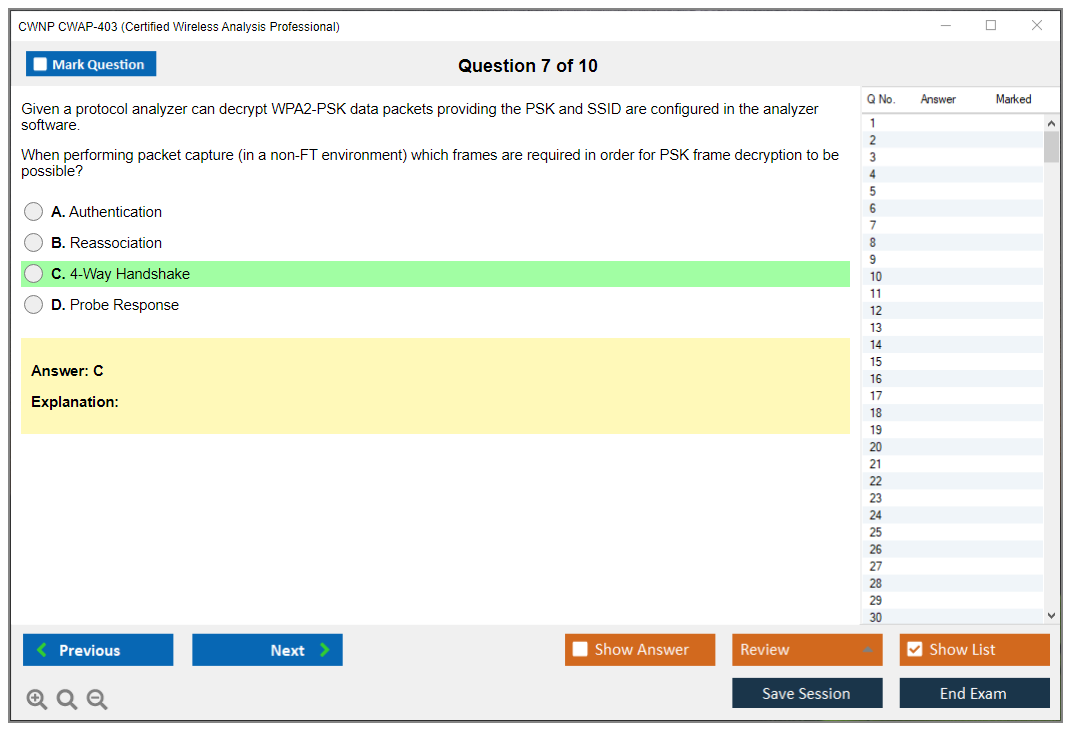Go to the Next question
Viewport: 1075px width, 735px height.
tap(267, 650)
